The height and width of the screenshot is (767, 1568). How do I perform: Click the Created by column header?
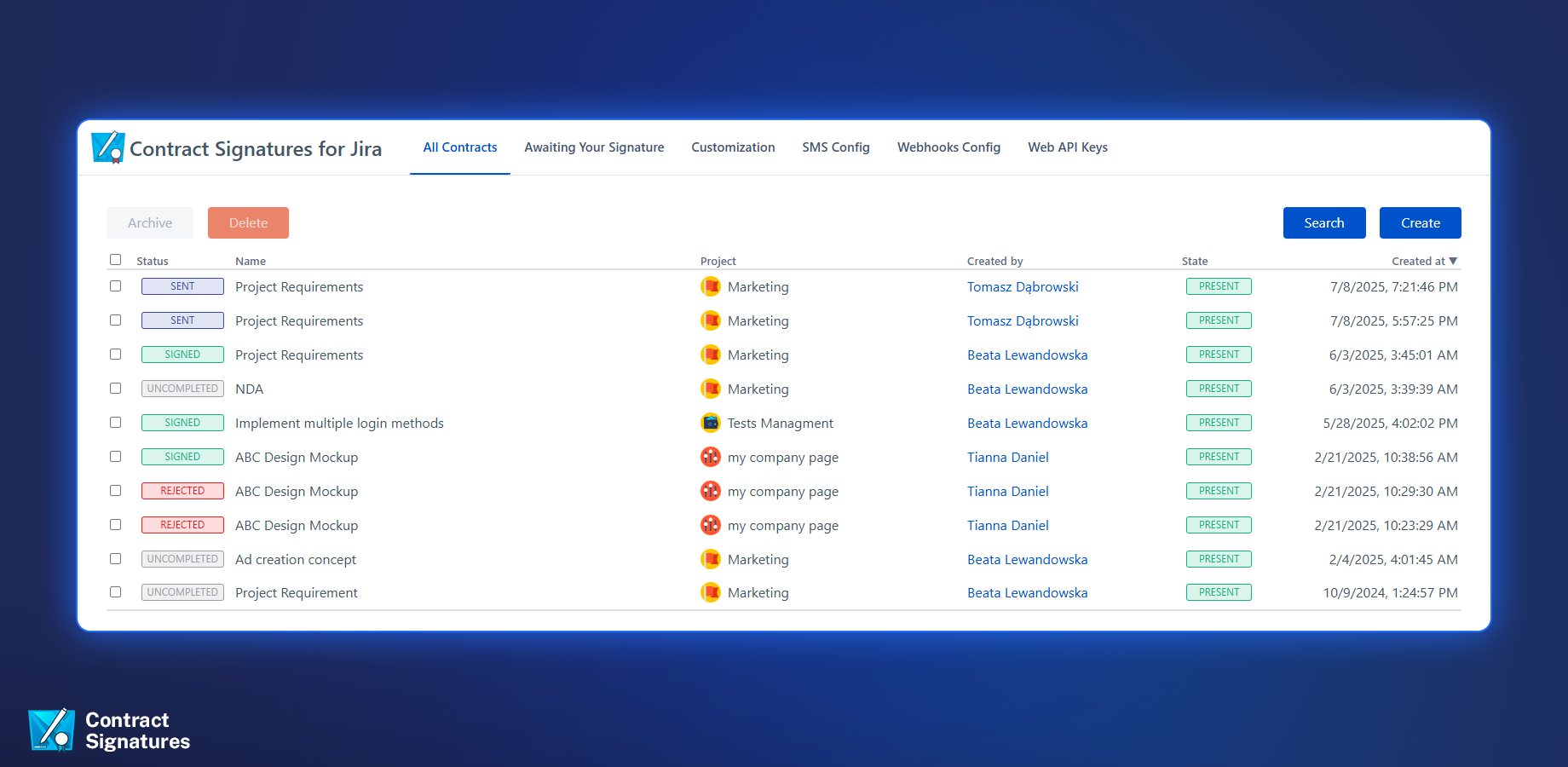click(995, 261)
